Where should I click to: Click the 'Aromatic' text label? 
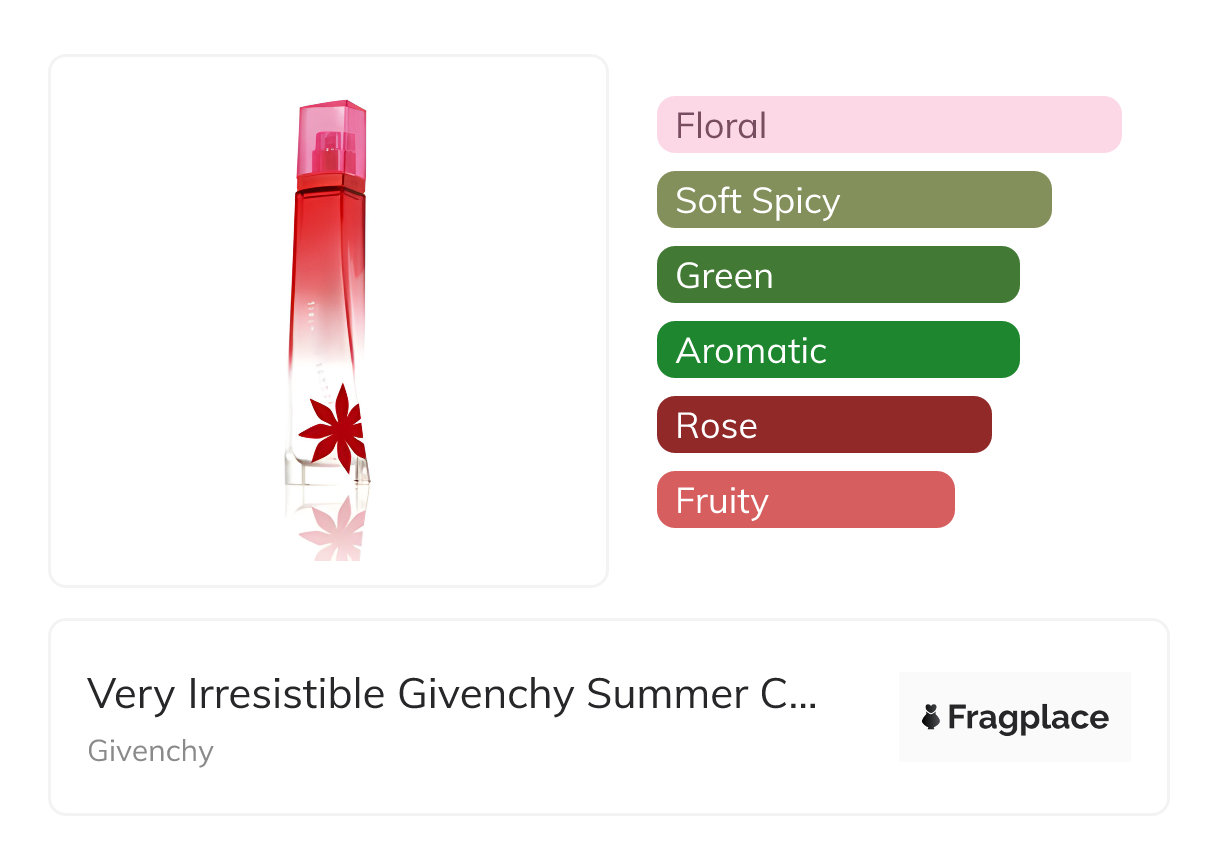[x=751, y=351]
